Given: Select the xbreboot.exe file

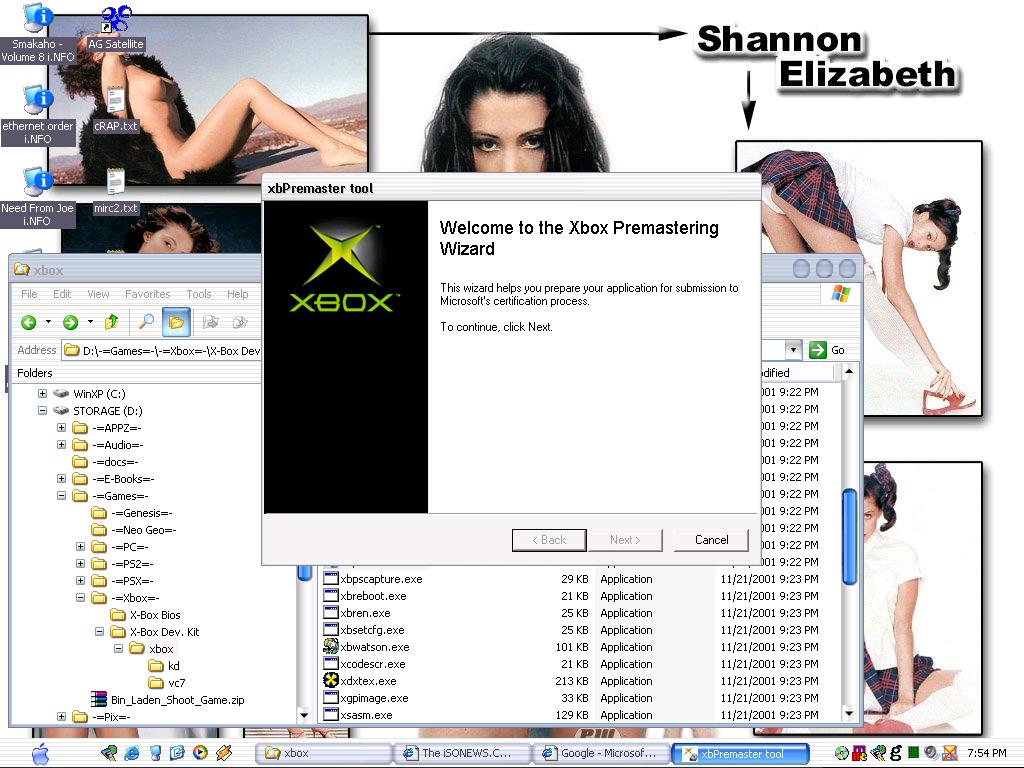Looking at the screenshot, I should click(x=366, y=596).
